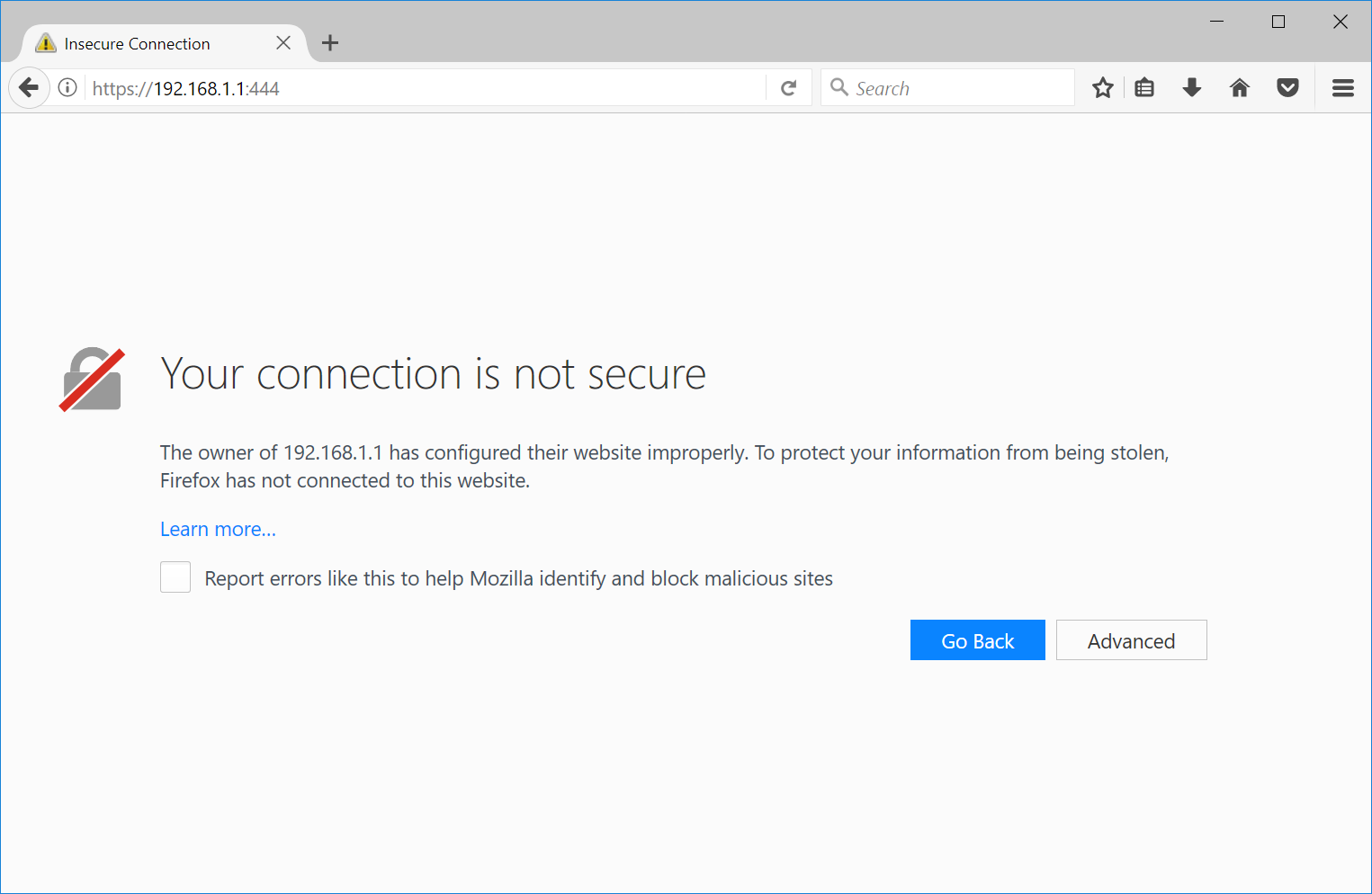Open the Downloads panel arrow
Viewport: 1372px width, 894px height.
(x=1192, y=88)
